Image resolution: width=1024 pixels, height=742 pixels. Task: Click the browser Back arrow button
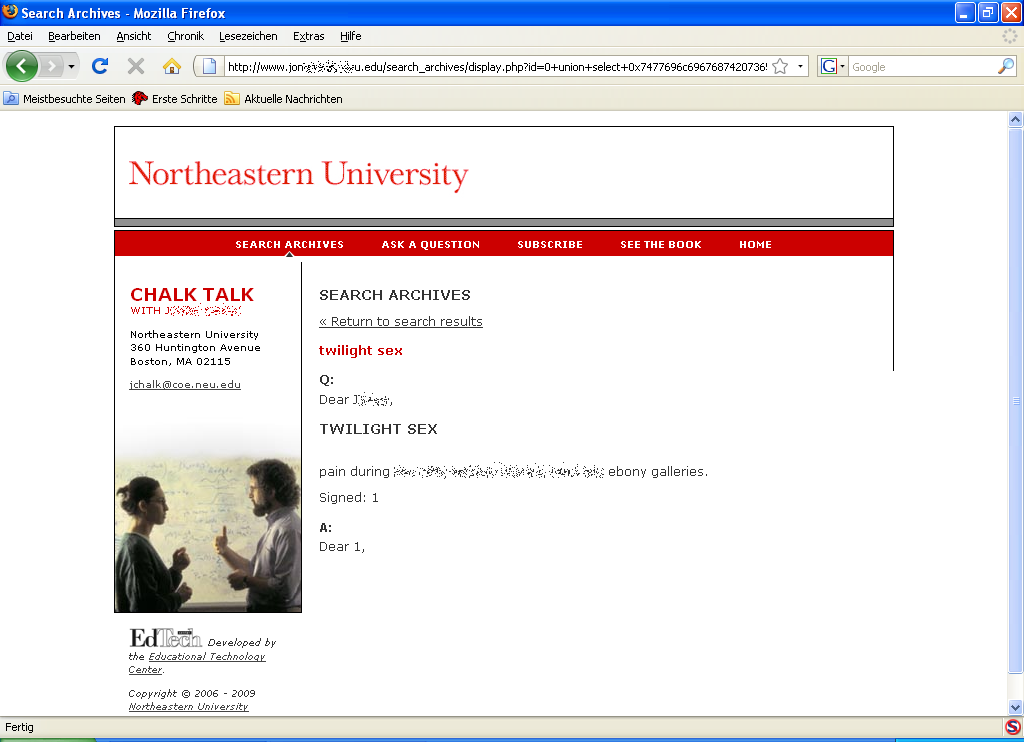(22, 66)
